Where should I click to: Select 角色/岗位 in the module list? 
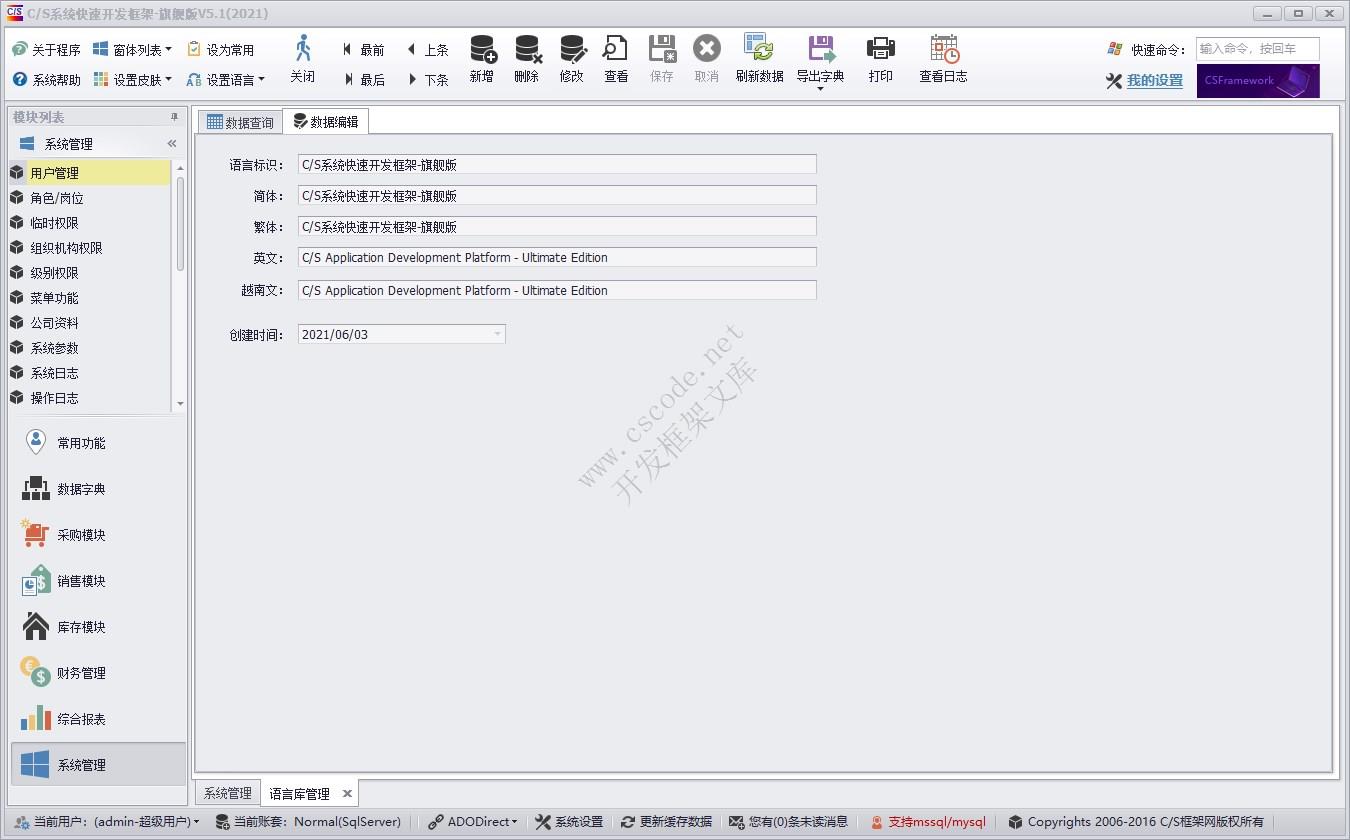[x=57, y=198]
